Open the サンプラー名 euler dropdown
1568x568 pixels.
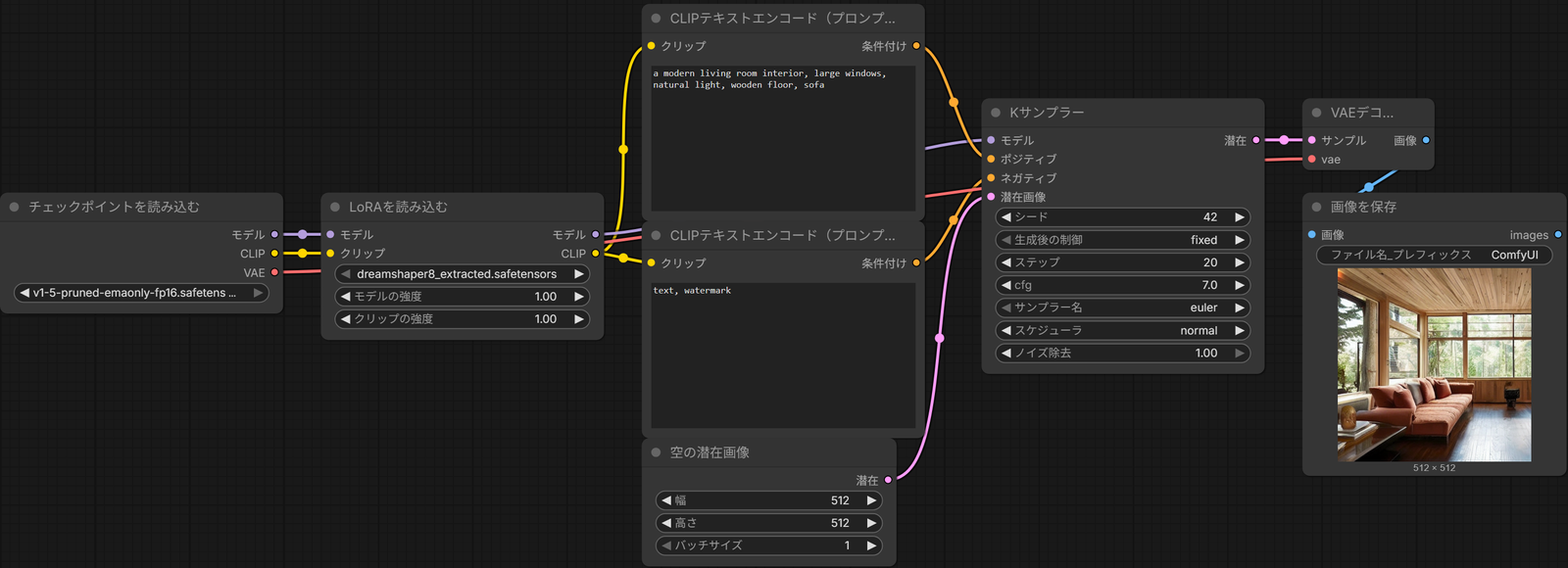1123,308
